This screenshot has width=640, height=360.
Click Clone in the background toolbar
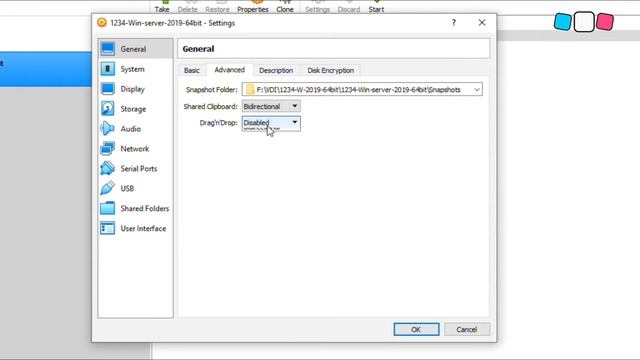click(x=285, y=7)
